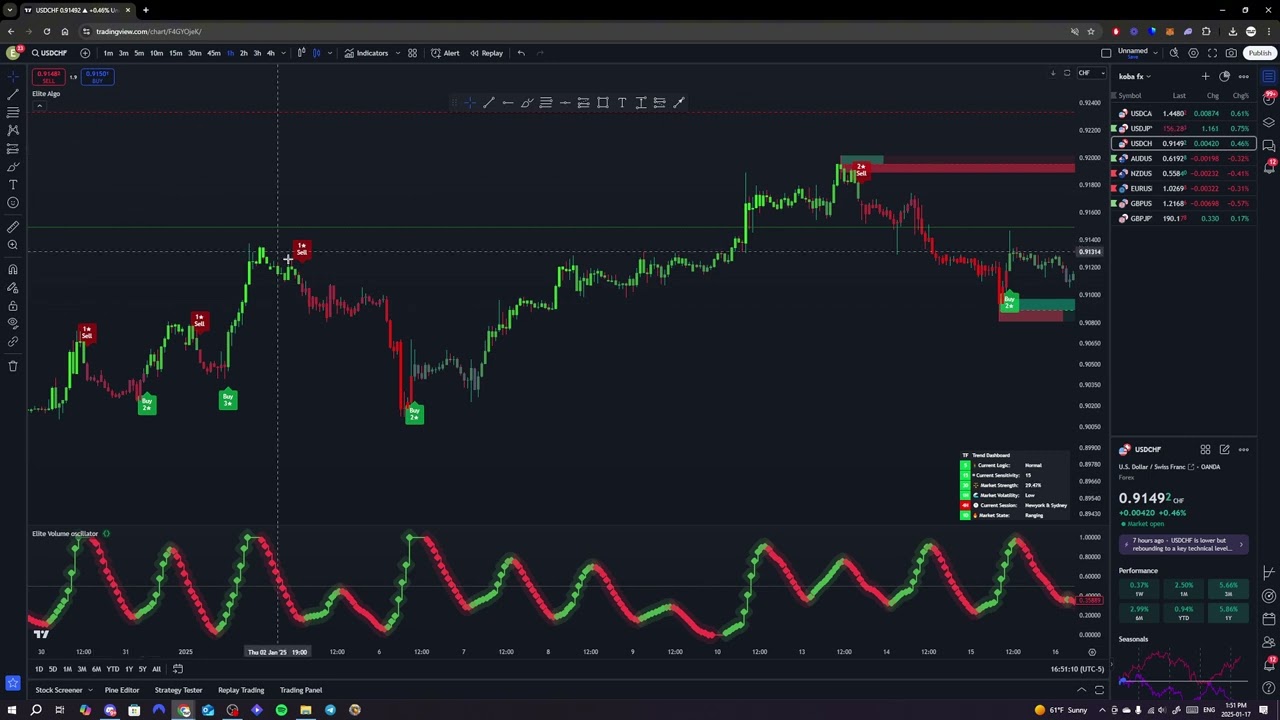Open the Fibonacci tools in left toolbar
Image resolution: width=1280 pixels, height=720 pixels.
pos(13,112)
